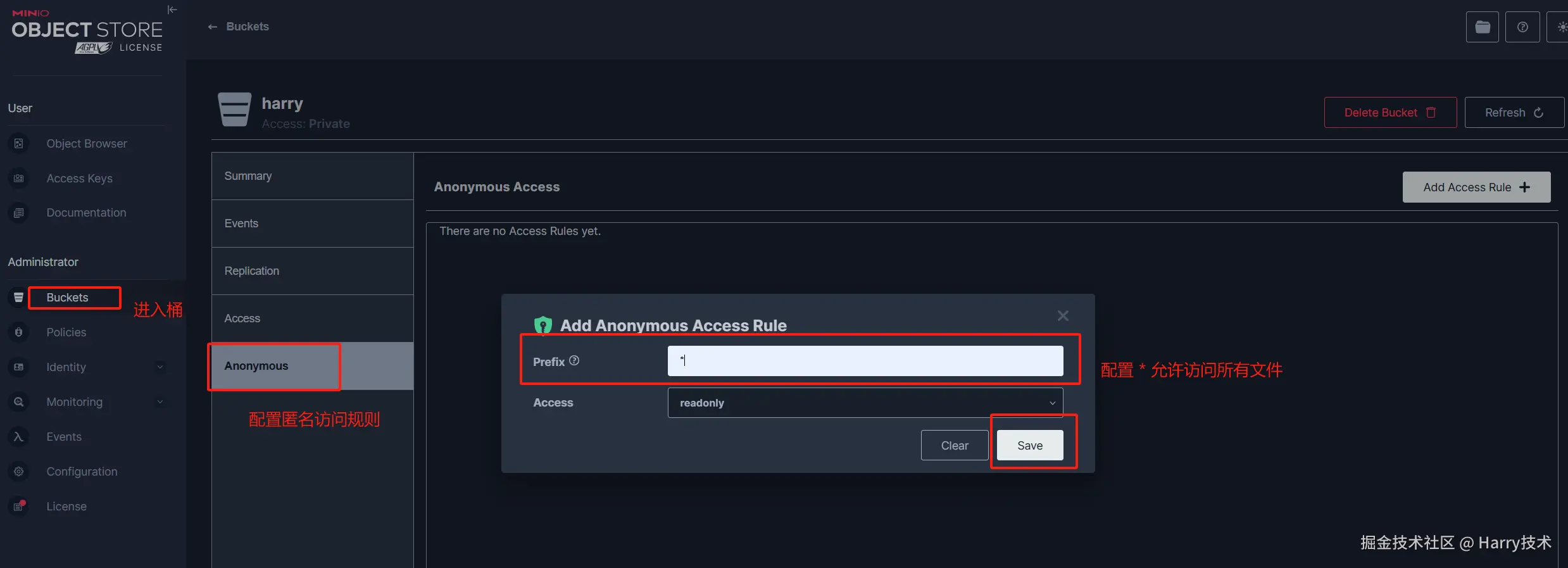Click the Prefix text input field
Image resolution: width=1568 pixels, height=568 pixels.
click(865, 361)
